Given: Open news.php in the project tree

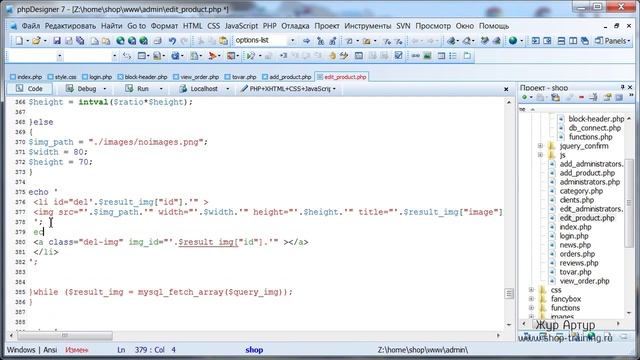Looking at the screenshot, I should pyautogui.click(x=575, y=245).
